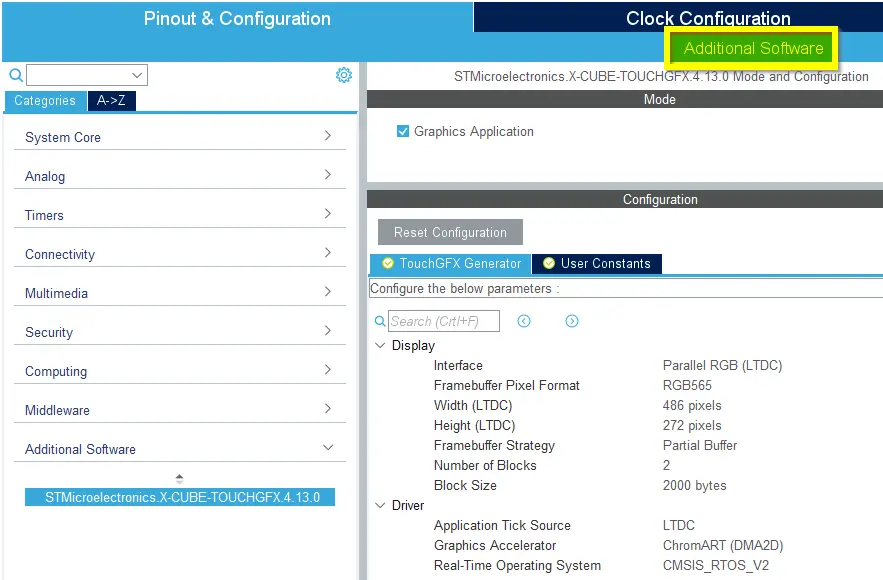Viewport: 883px width, 580px height.
Task: Click the Mode section header
Action: (x=625, y=99)
